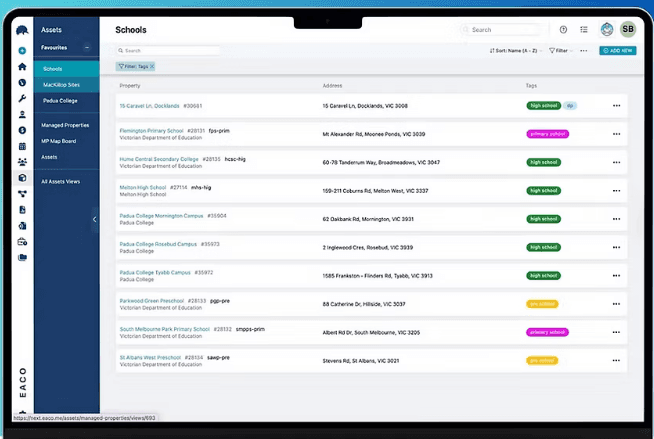The image size is (654, 439).
Task: Open 15 Caravel Ln, Docklands property link
Action: [149, 106]
